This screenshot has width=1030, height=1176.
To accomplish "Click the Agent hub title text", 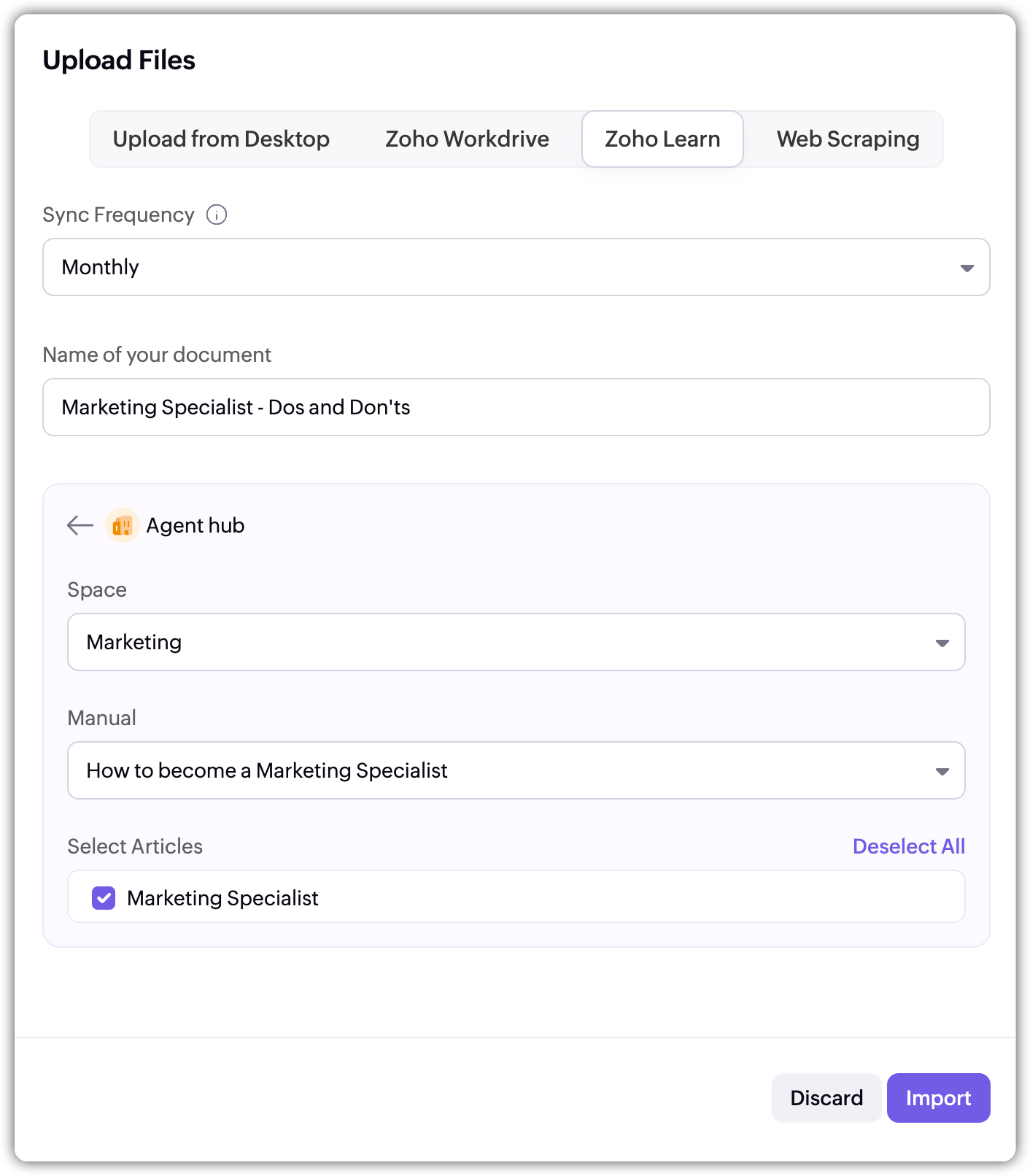I will [195, 525].
